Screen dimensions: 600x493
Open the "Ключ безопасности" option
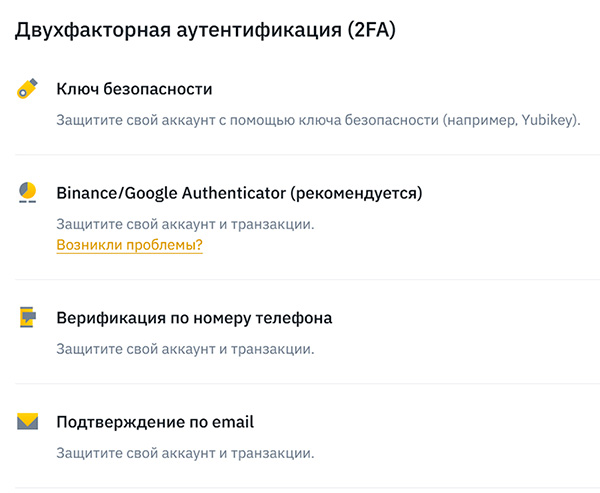click(134, 89)
